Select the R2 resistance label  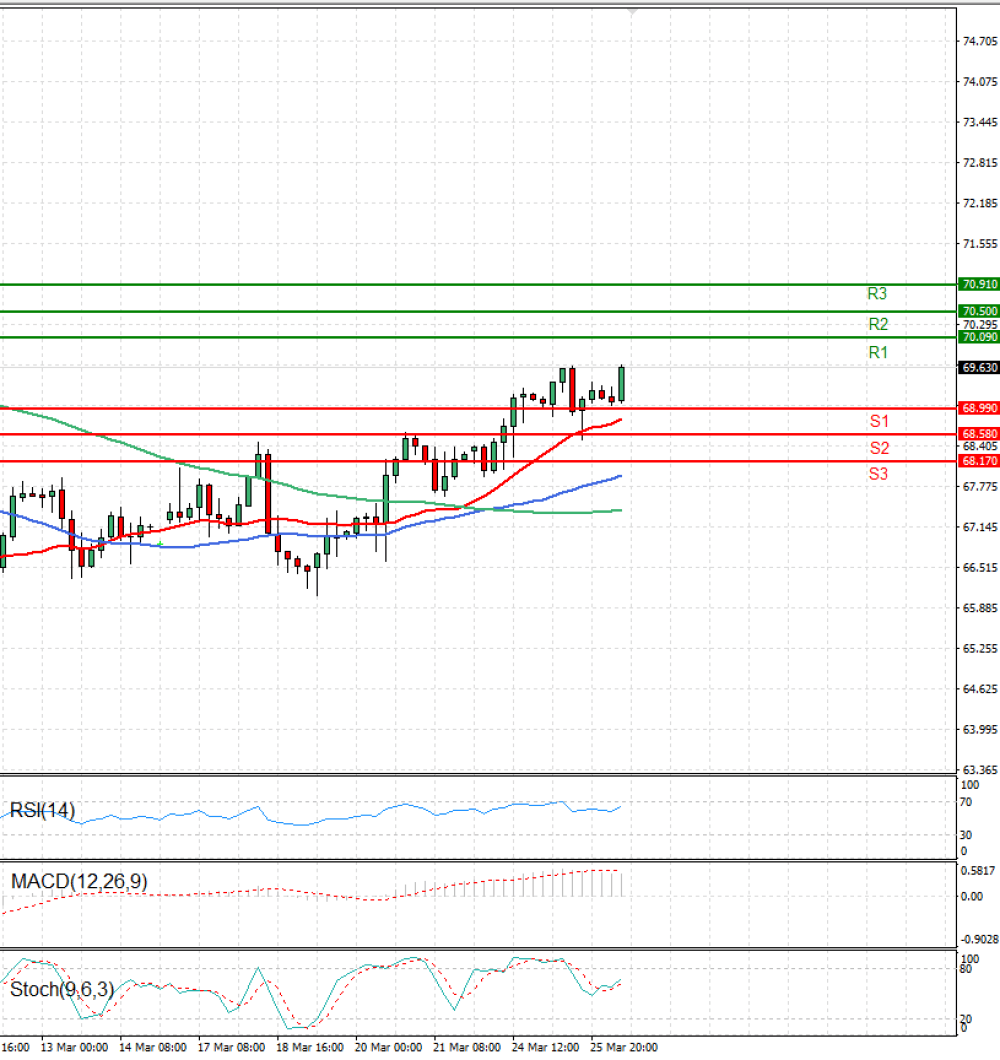coord(878,324)
